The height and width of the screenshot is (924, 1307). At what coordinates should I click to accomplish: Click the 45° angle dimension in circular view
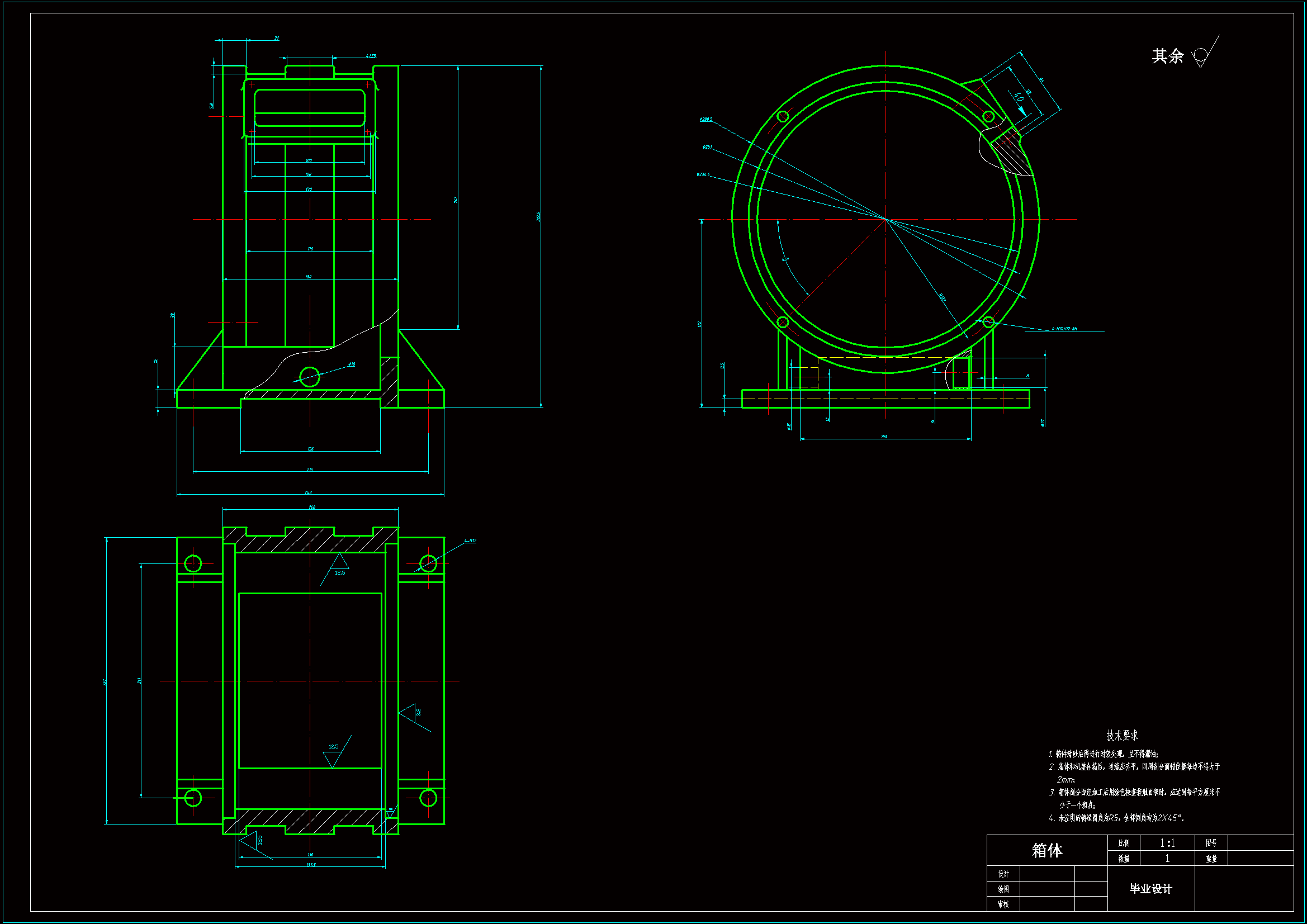tap(785, 259)
